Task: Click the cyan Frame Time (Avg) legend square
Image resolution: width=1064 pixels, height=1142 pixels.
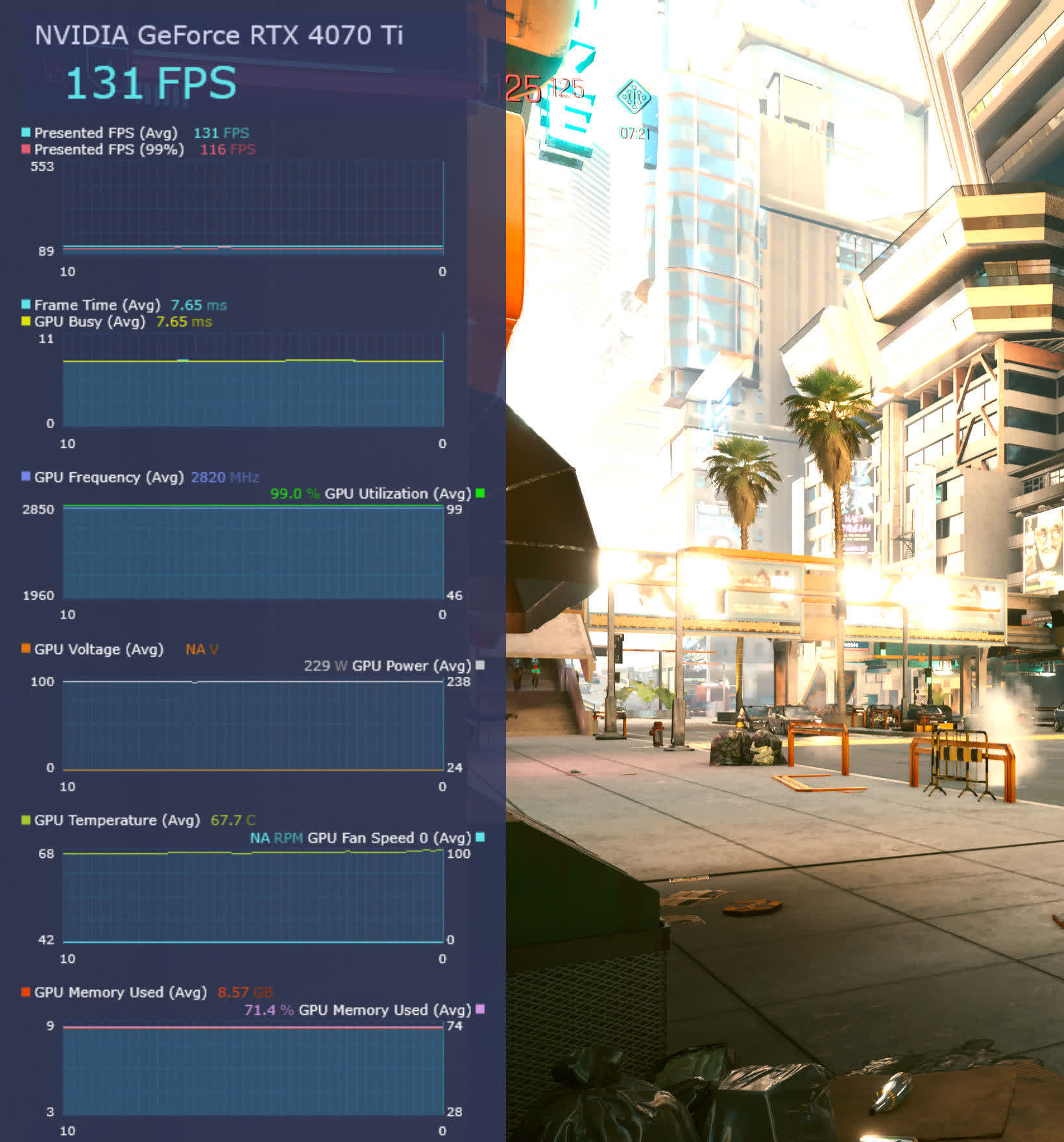Action: tap(26, 304)
